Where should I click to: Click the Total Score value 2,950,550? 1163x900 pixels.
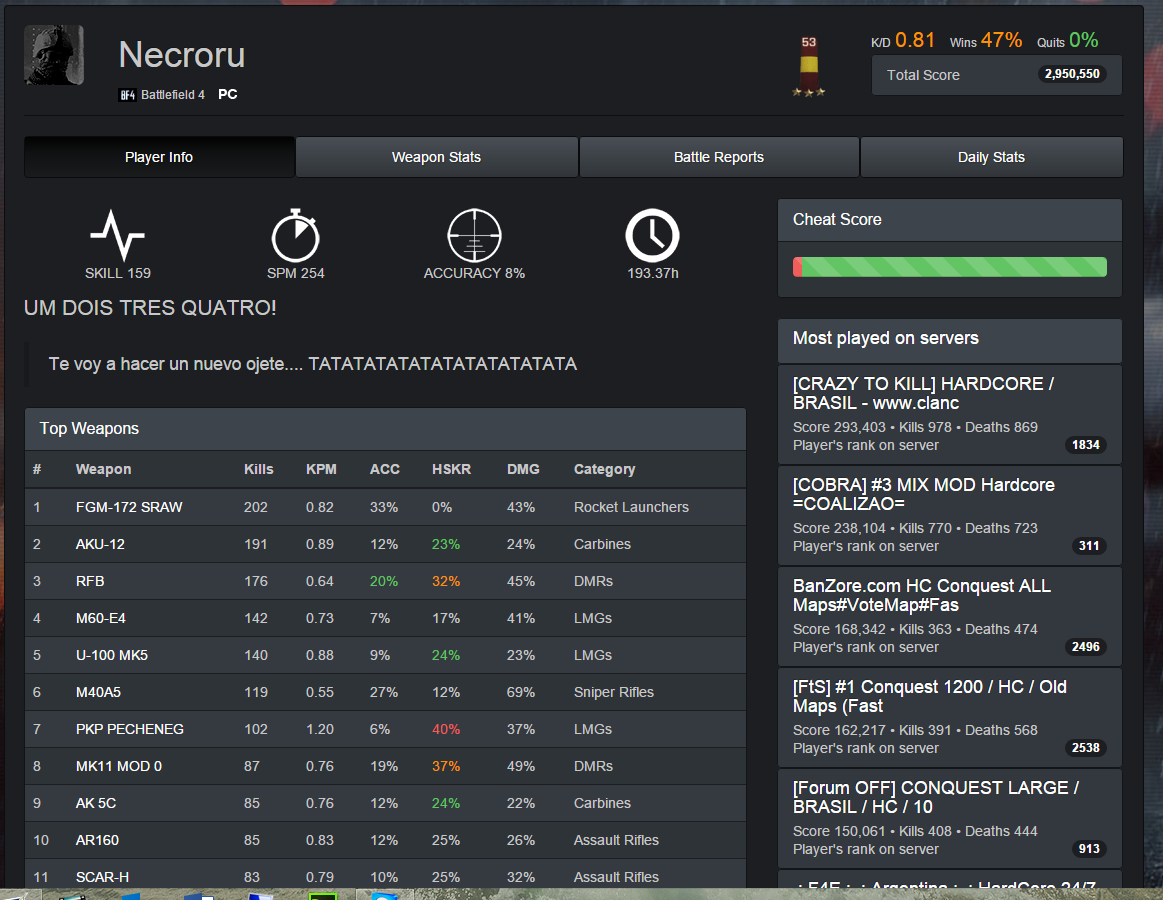pos(1072,73)
